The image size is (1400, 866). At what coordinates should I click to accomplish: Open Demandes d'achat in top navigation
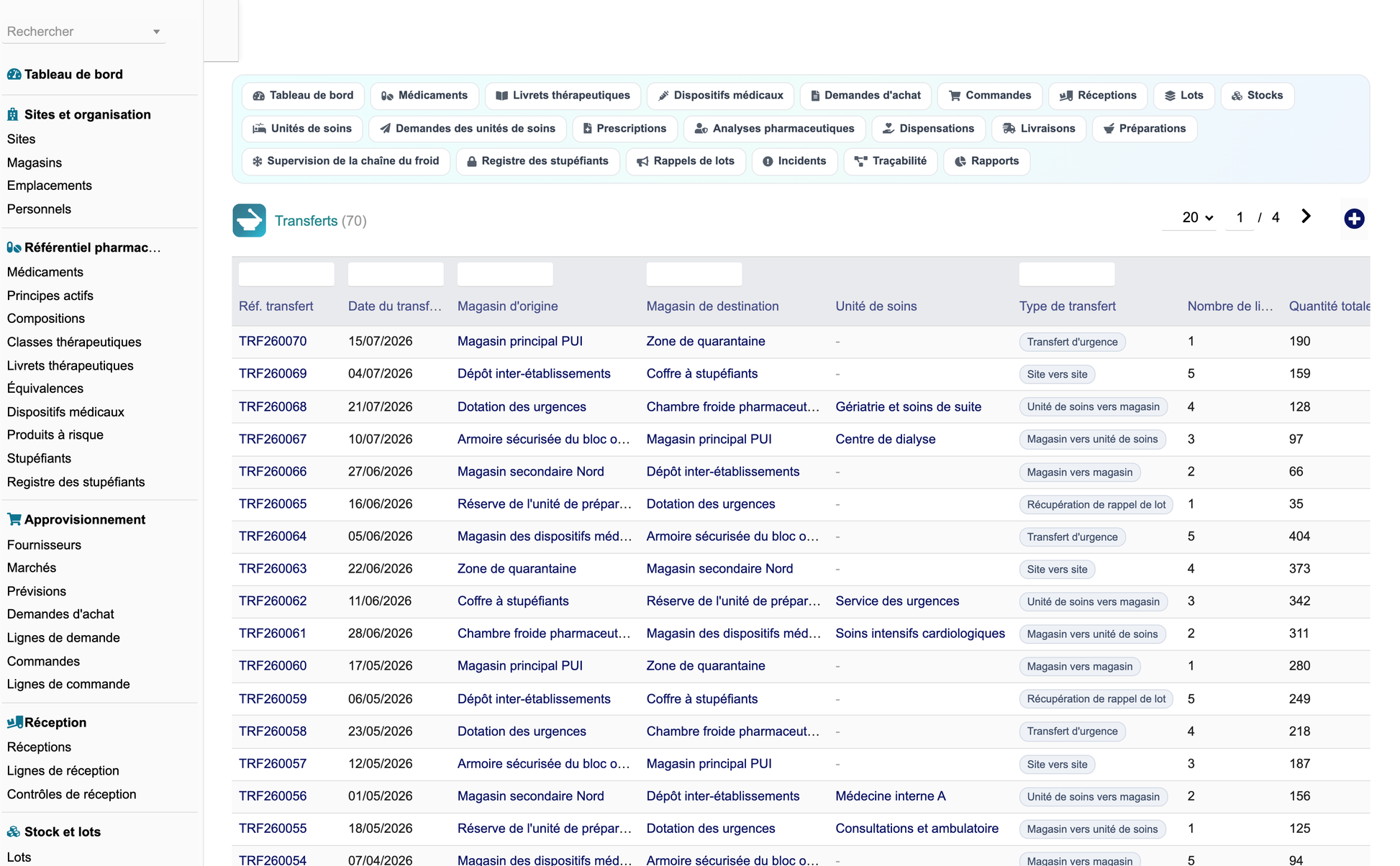click(865, 96)
